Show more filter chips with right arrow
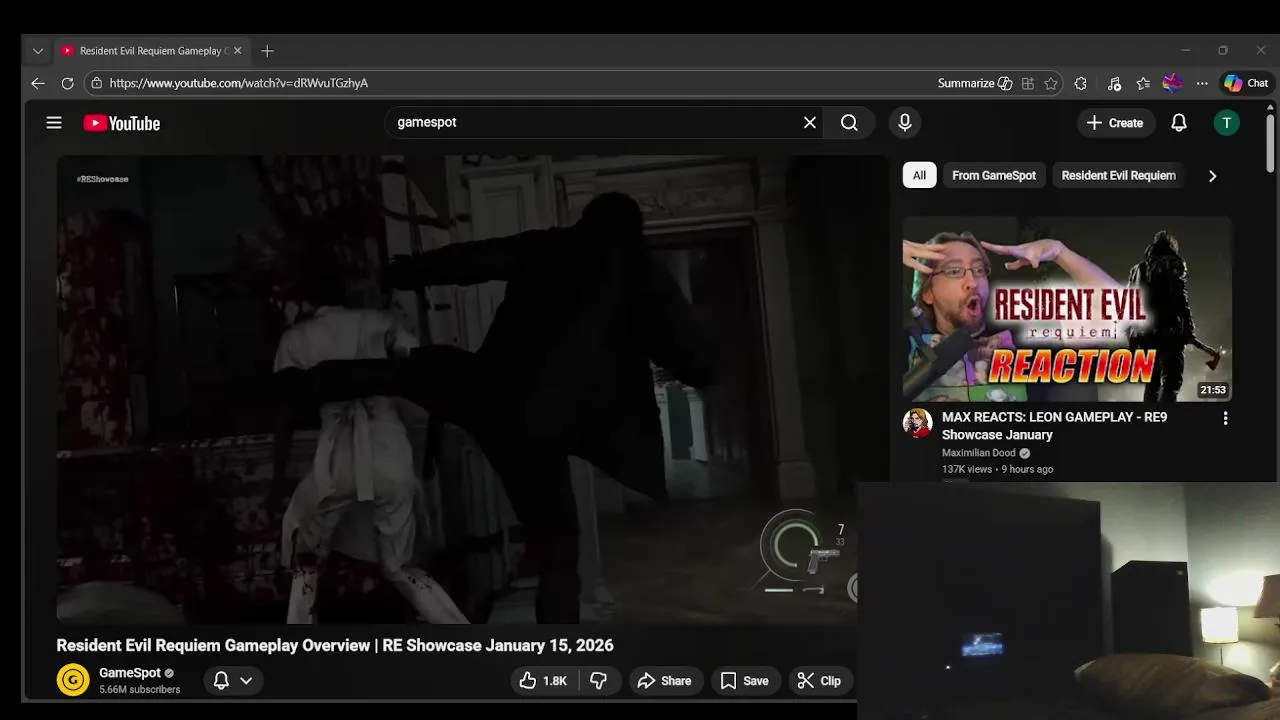Viewport: 1280px width, 720px height. pyautogui.click(x=1212, y=176)
